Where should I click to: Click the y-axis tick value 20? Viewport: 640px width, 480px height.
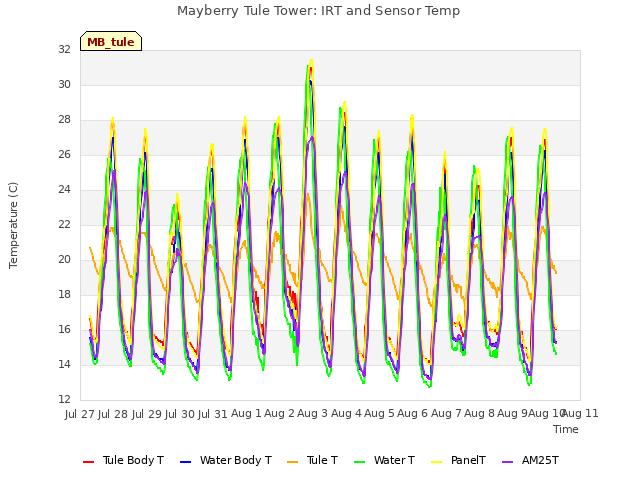tap(64, 260)
